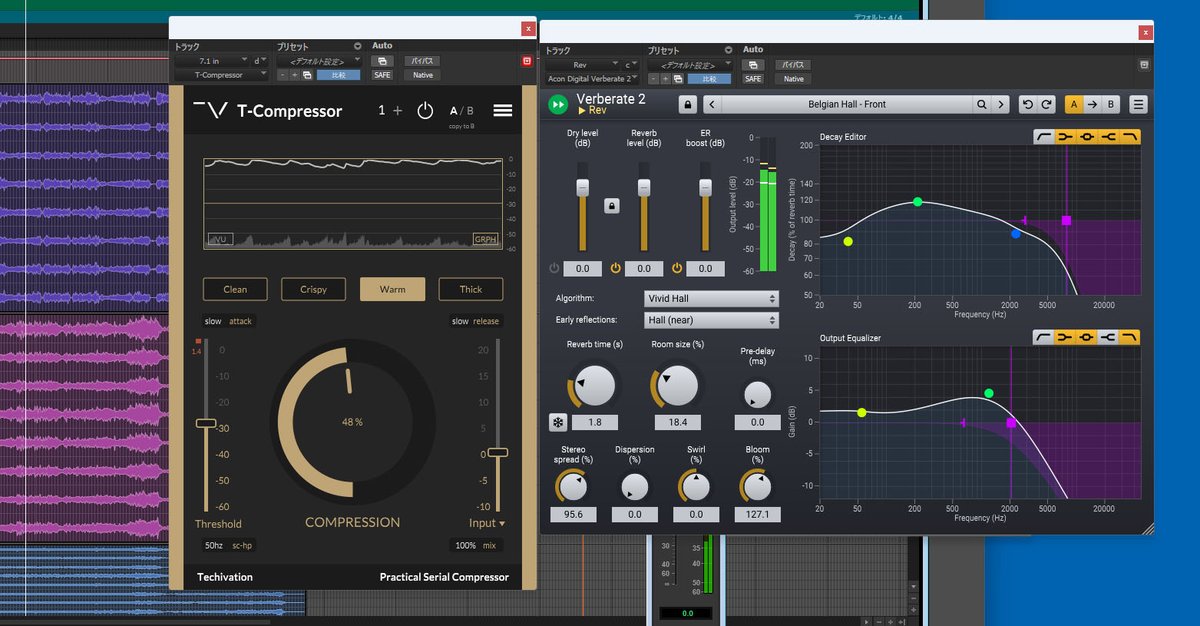Click the Verberate 2 green bypass arrows icon
The width and height of the screenshot is (1200, 626).
click(558, 104)
